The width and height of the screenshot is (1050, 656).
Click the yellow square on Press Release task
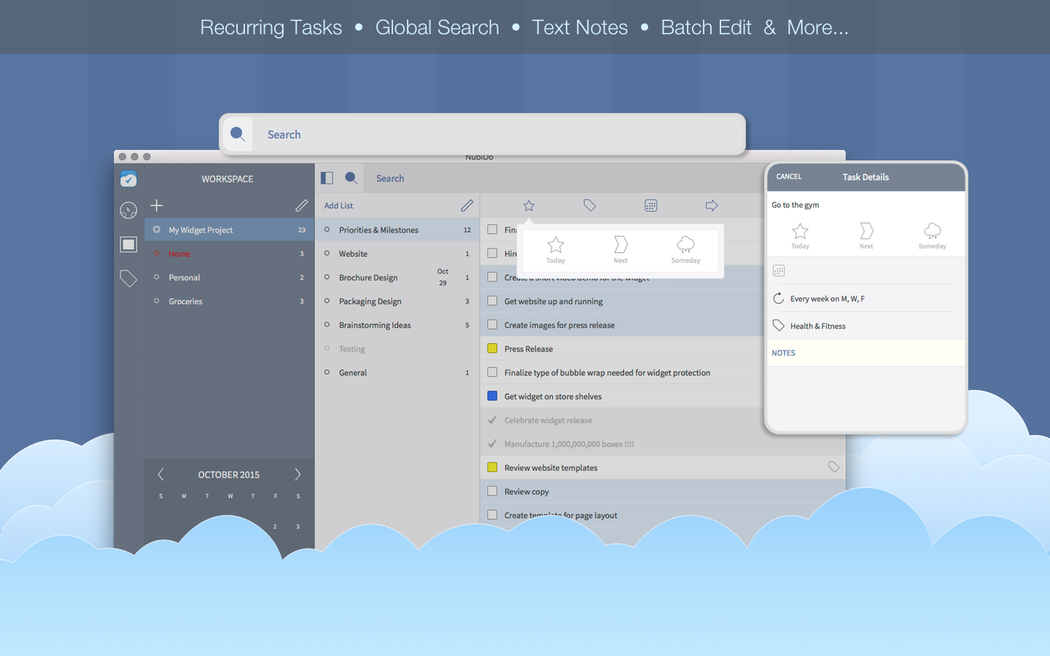(492, 349)
